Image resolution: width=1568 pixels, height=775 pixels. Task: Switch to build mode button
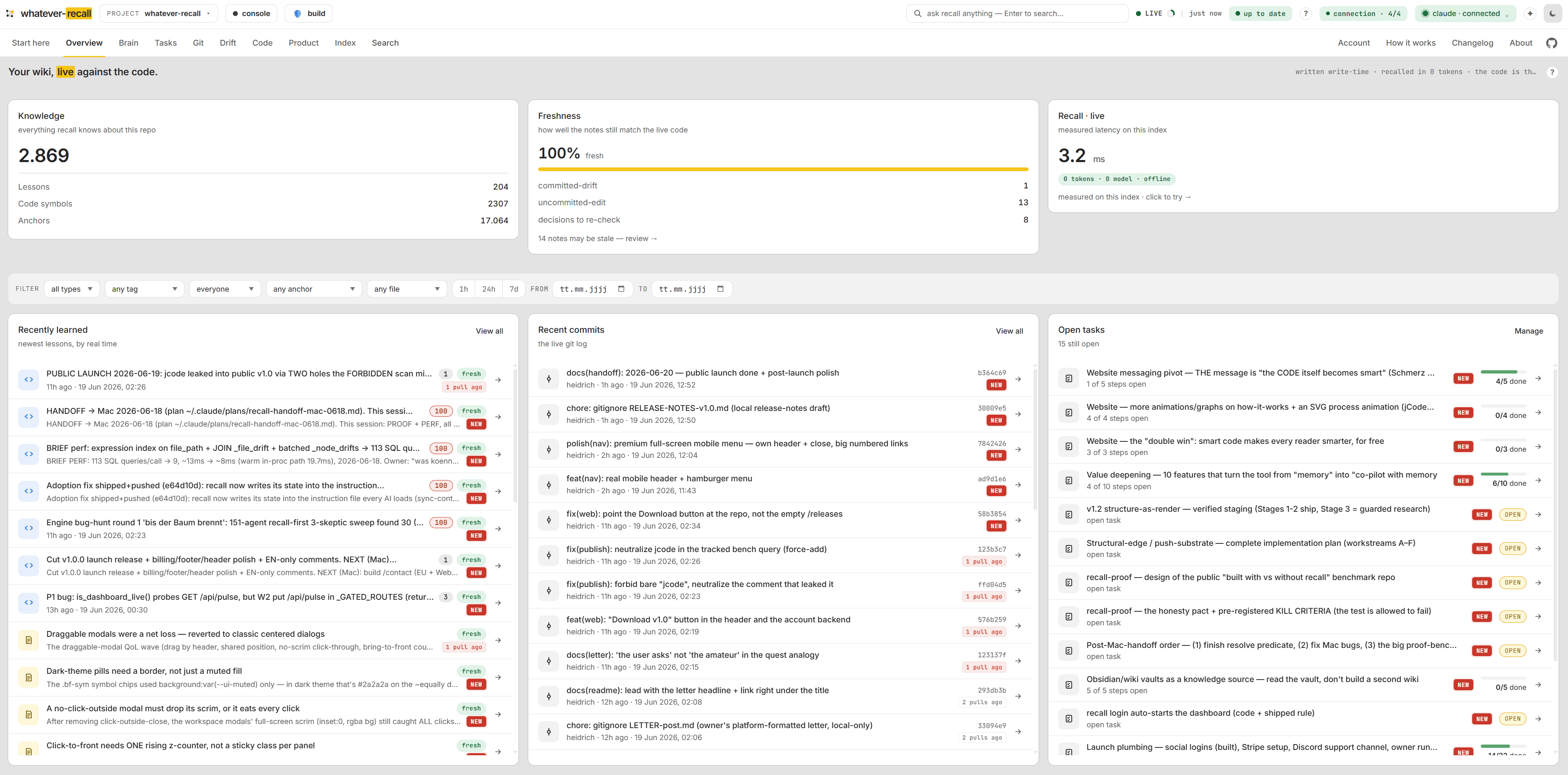[x=309, y=14]
